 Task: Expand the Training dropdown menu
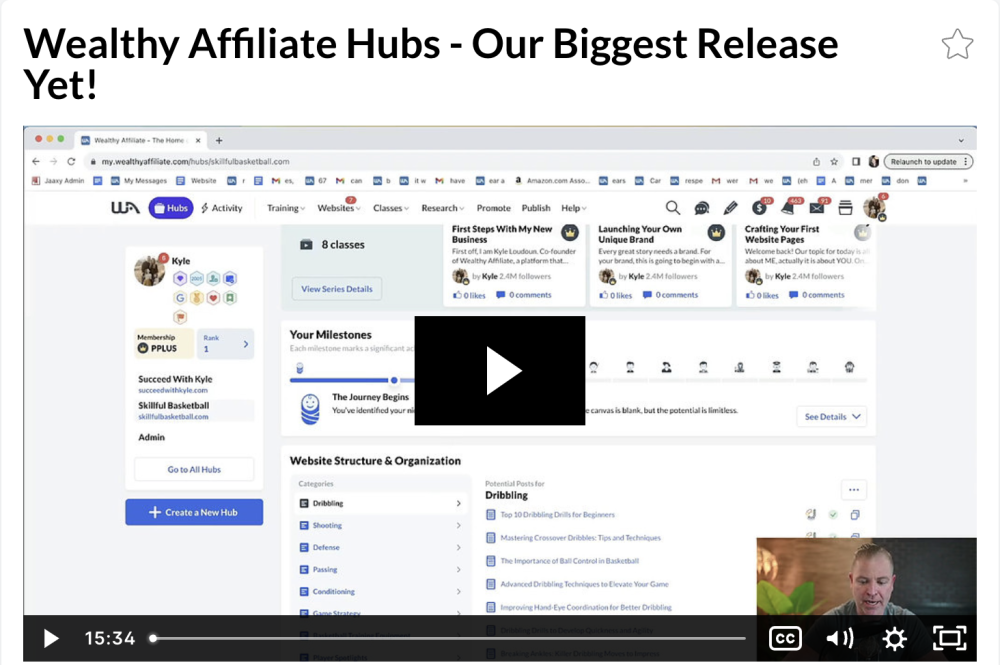[x=286, y=208]
